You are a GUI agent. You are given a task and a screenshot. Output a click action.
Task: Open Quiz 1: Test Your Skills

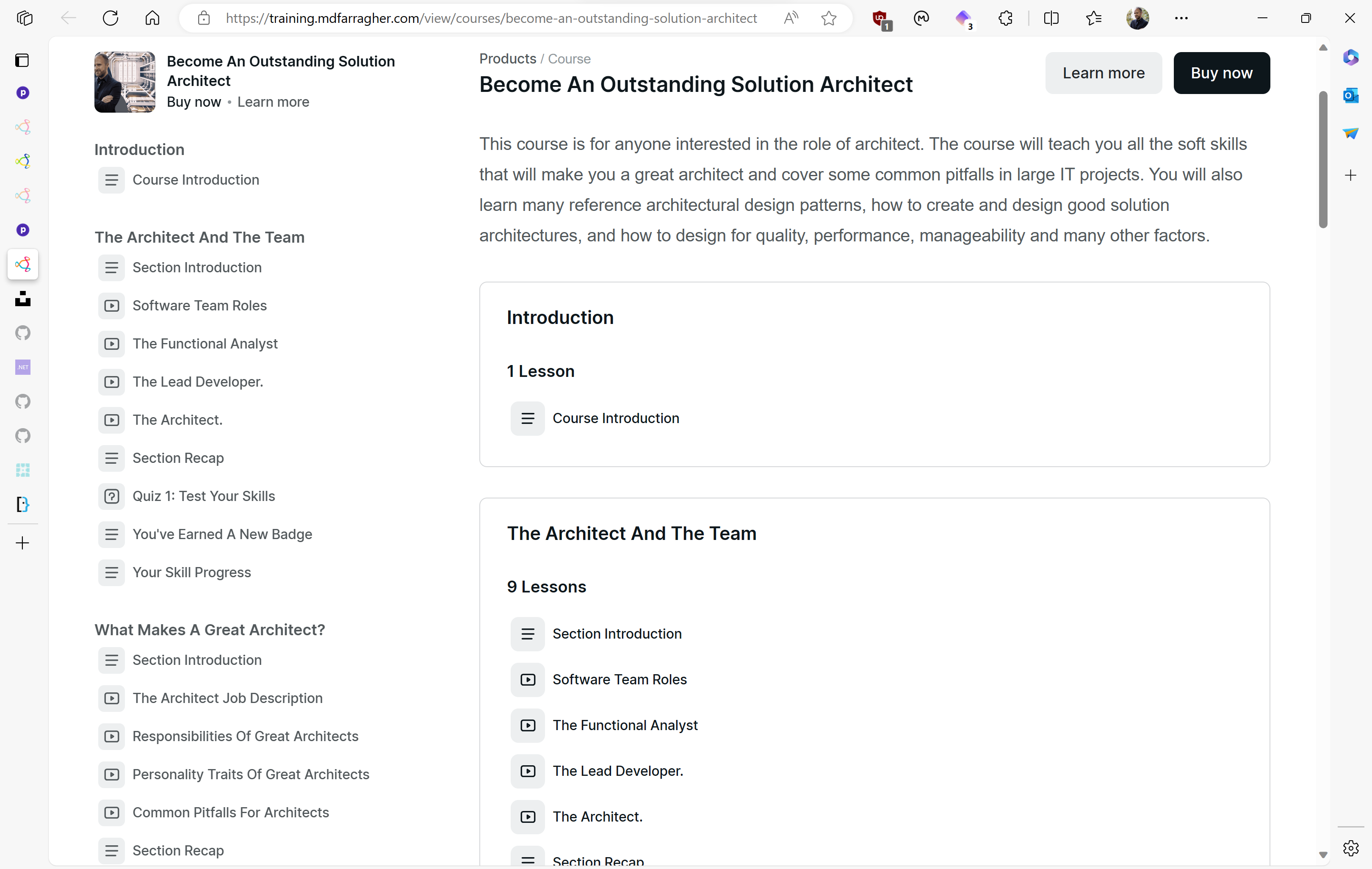tap(203, 496)
